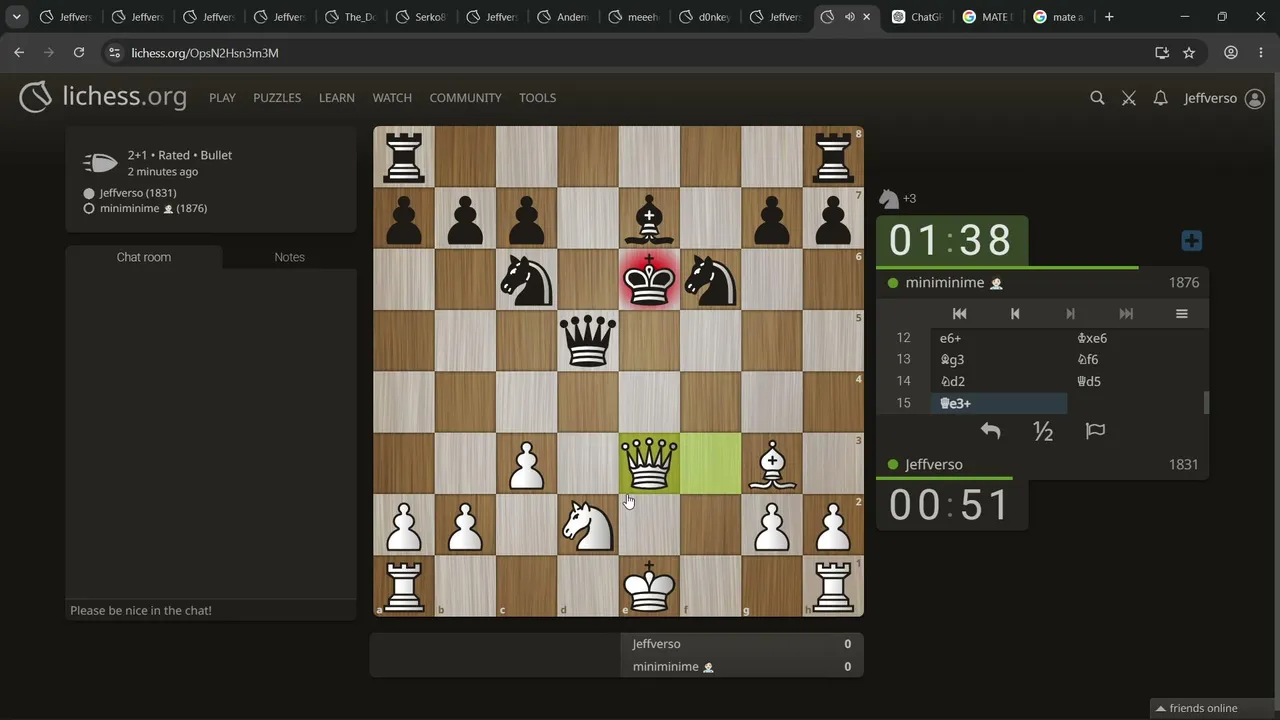1280x720 pixels.
Task: Switch to the ChatGPT browser tab
Action: (917, 17)
